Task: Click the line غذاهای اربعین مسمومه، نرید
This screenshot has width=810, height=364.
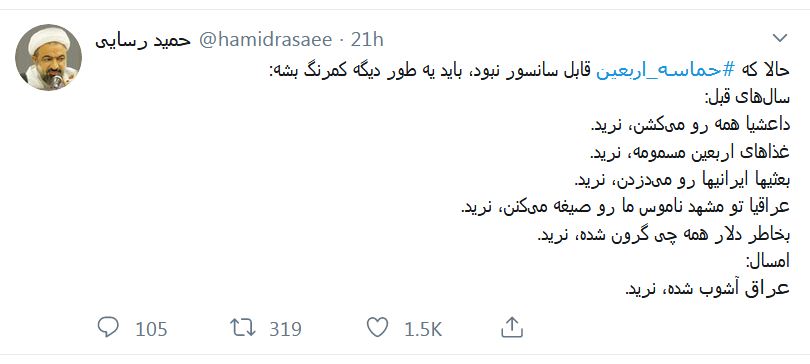Action: click(x=690, y=152)
